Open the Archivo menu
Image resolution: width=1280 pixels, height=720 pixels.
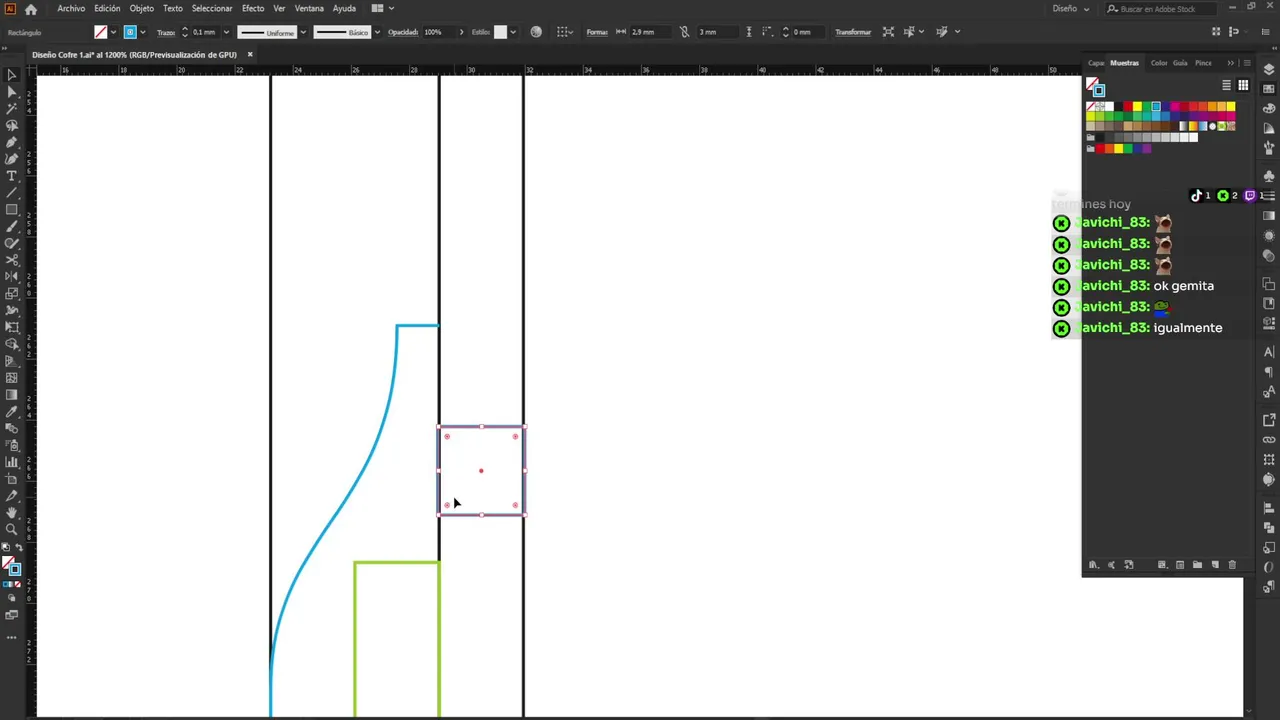(71, 8)
